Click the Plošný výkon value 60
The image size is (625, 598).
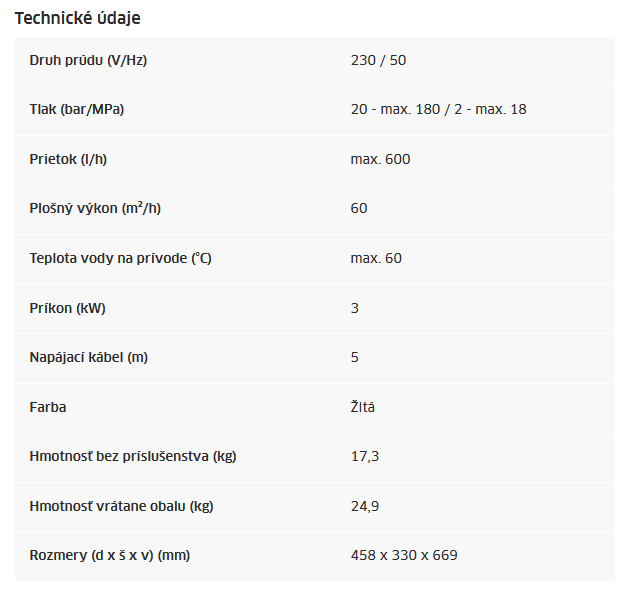tap(359, 208)
